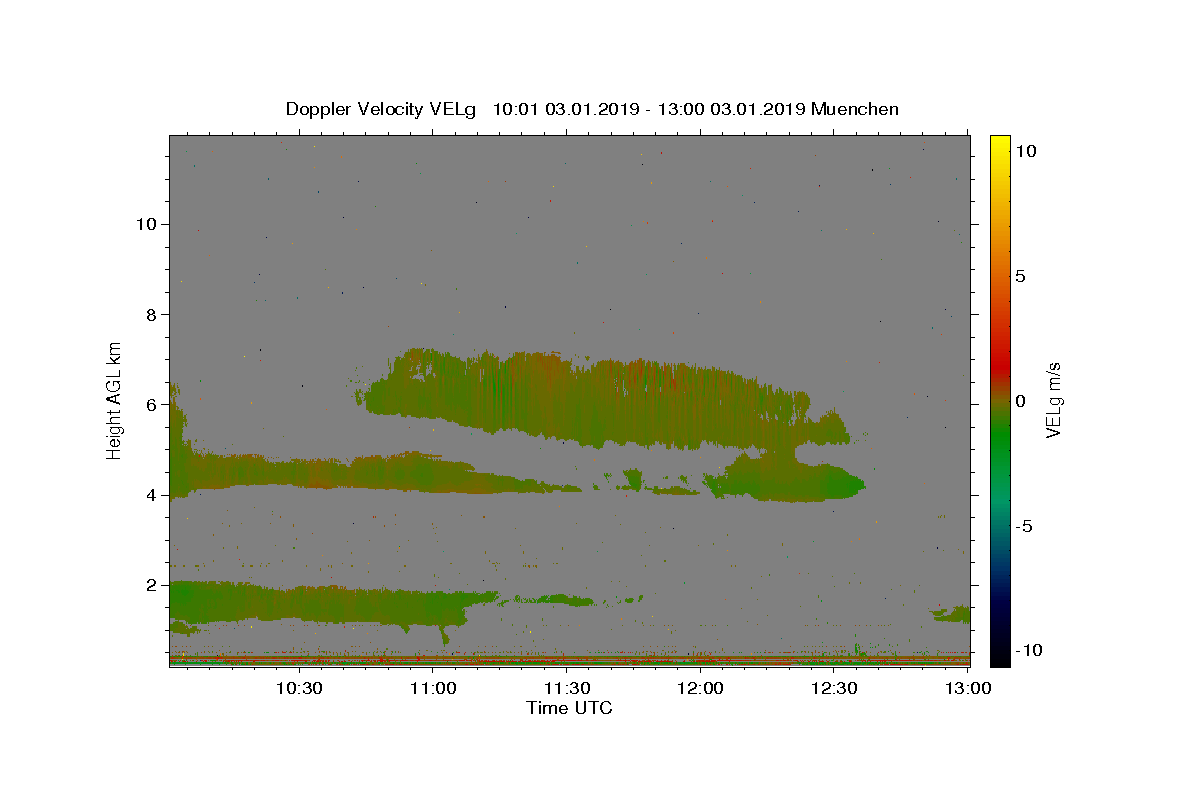The width and height of the screenshot is (1200, 800).
Task: Click the 11:00 time tick label
Action: pos(433,688)
